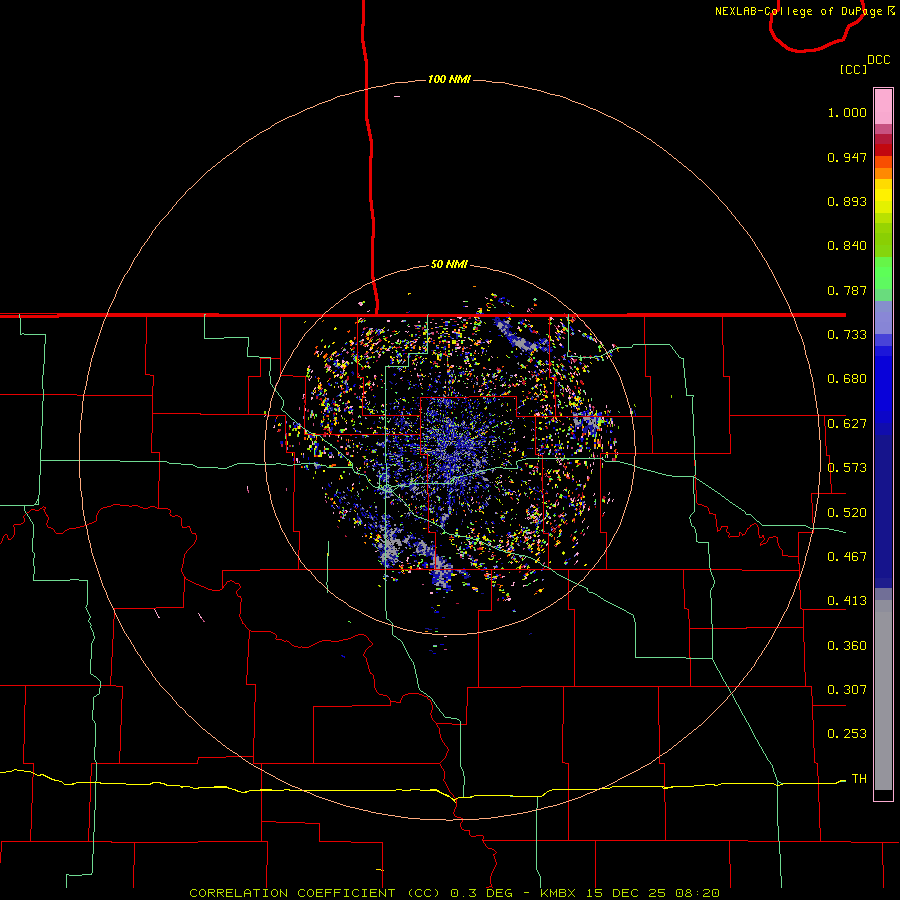The width and height of the screenshot is (900, 900).
Task: Select the 0.253 legend value
Action: (847, 734)
